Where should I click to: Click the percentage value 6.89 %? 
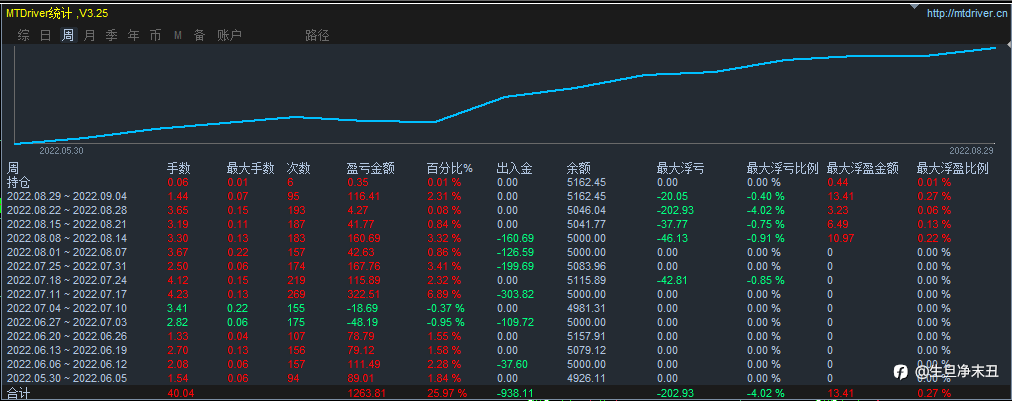pyautogui.click(x=445, y=294)
